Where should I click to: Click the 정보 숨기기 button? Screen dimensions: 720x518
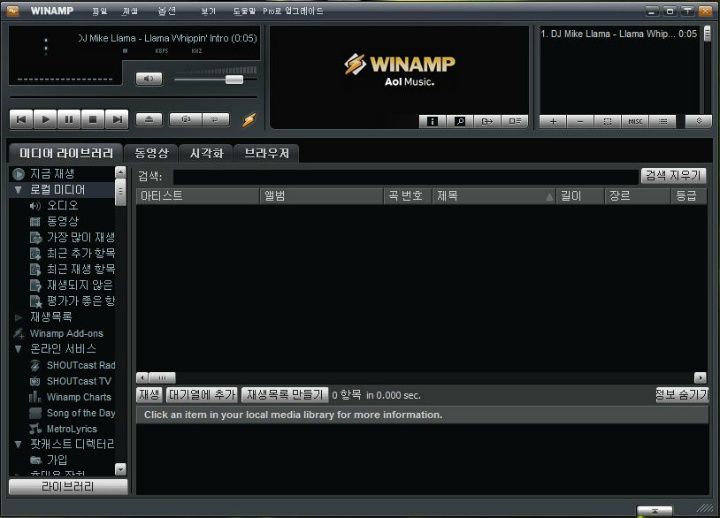[x=681, y=394]
